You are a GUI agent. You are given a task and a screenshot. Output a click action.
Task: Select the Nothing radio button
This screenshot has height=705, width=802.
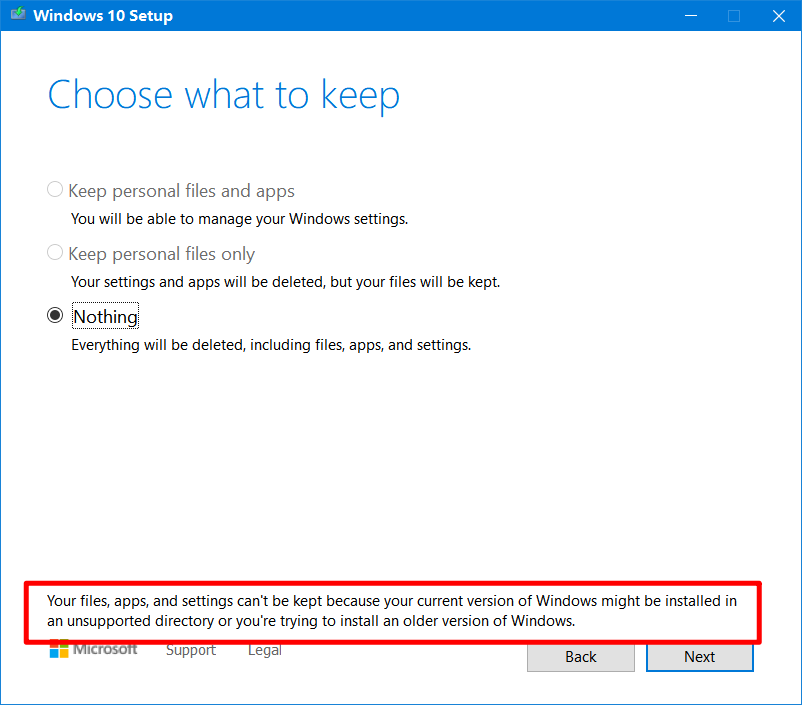pyautogui.click(x=55, y=315)
